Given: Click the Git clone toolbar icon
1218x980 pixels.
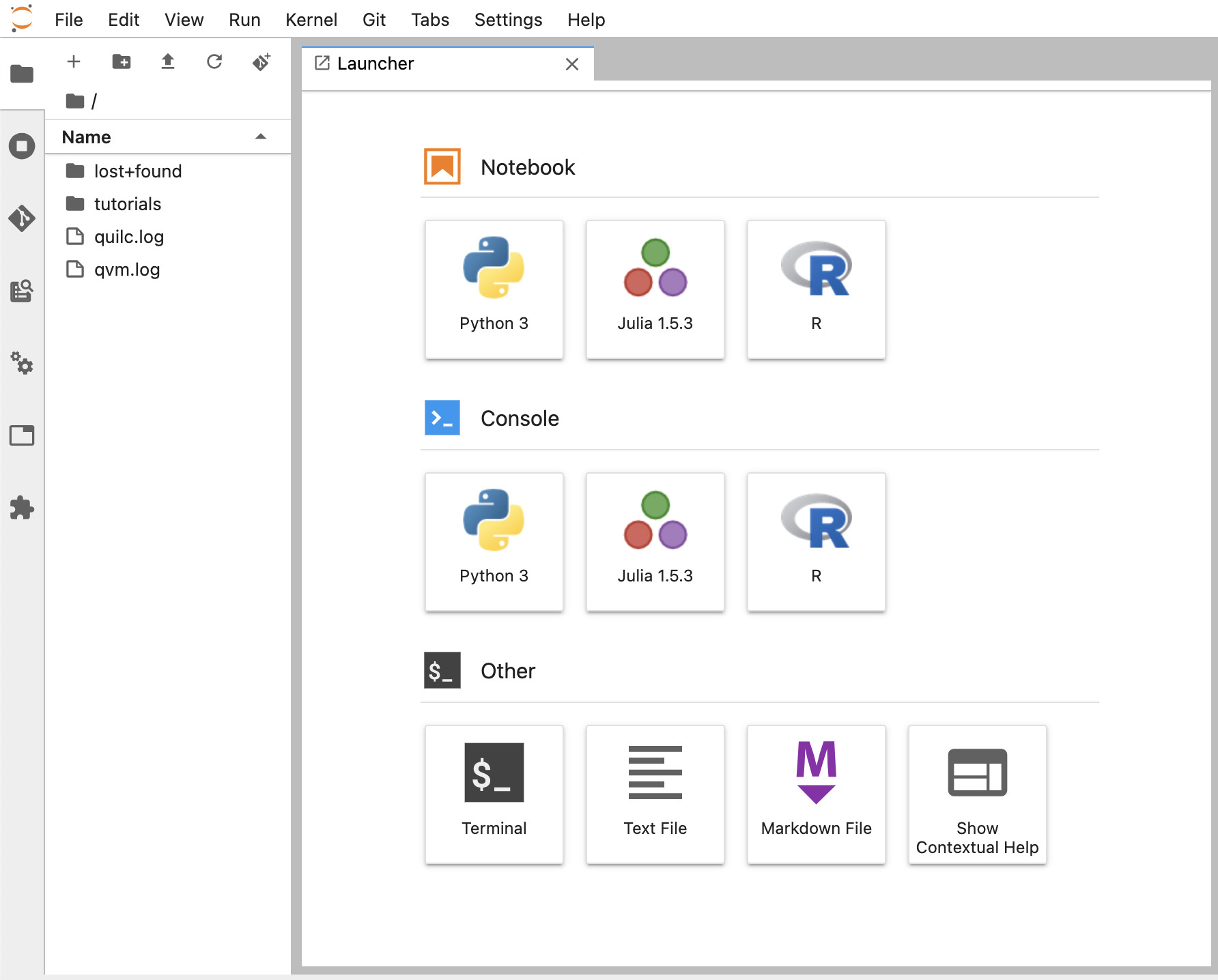Looking at the screenshot, I should click(x=261, y=62).
